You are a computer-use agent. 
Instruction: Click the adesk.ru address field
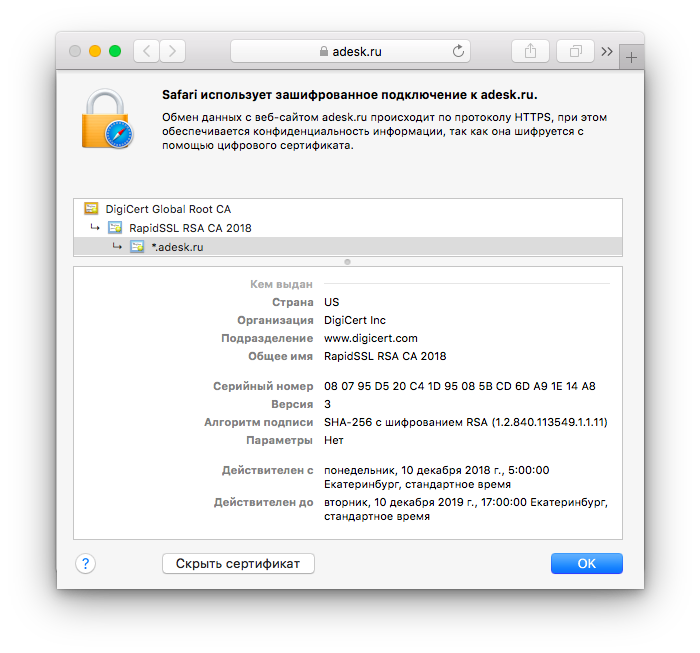(350, 51)
